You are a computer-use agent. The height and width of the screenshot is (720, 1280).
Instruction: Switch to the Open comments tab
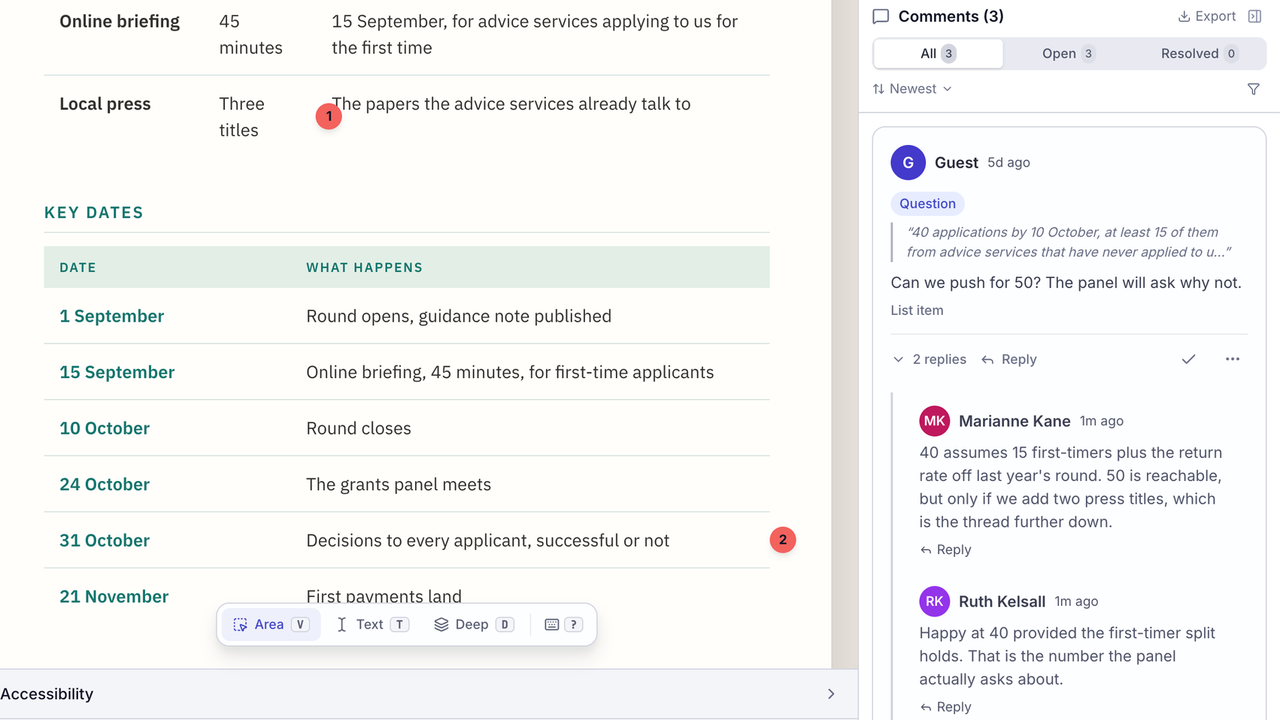coord(1068,54)
